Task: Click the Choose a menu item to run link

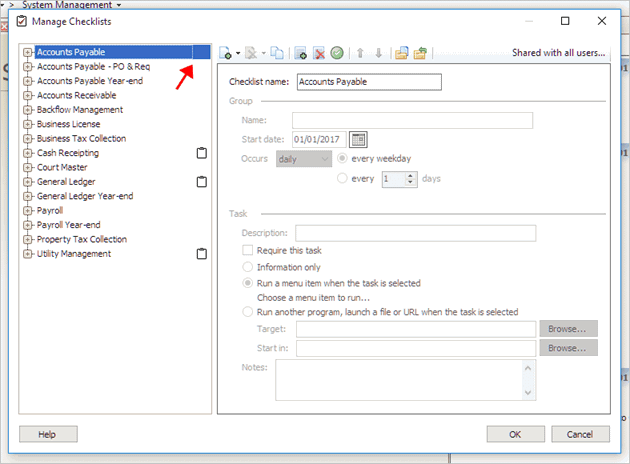Action: (313, 298)
